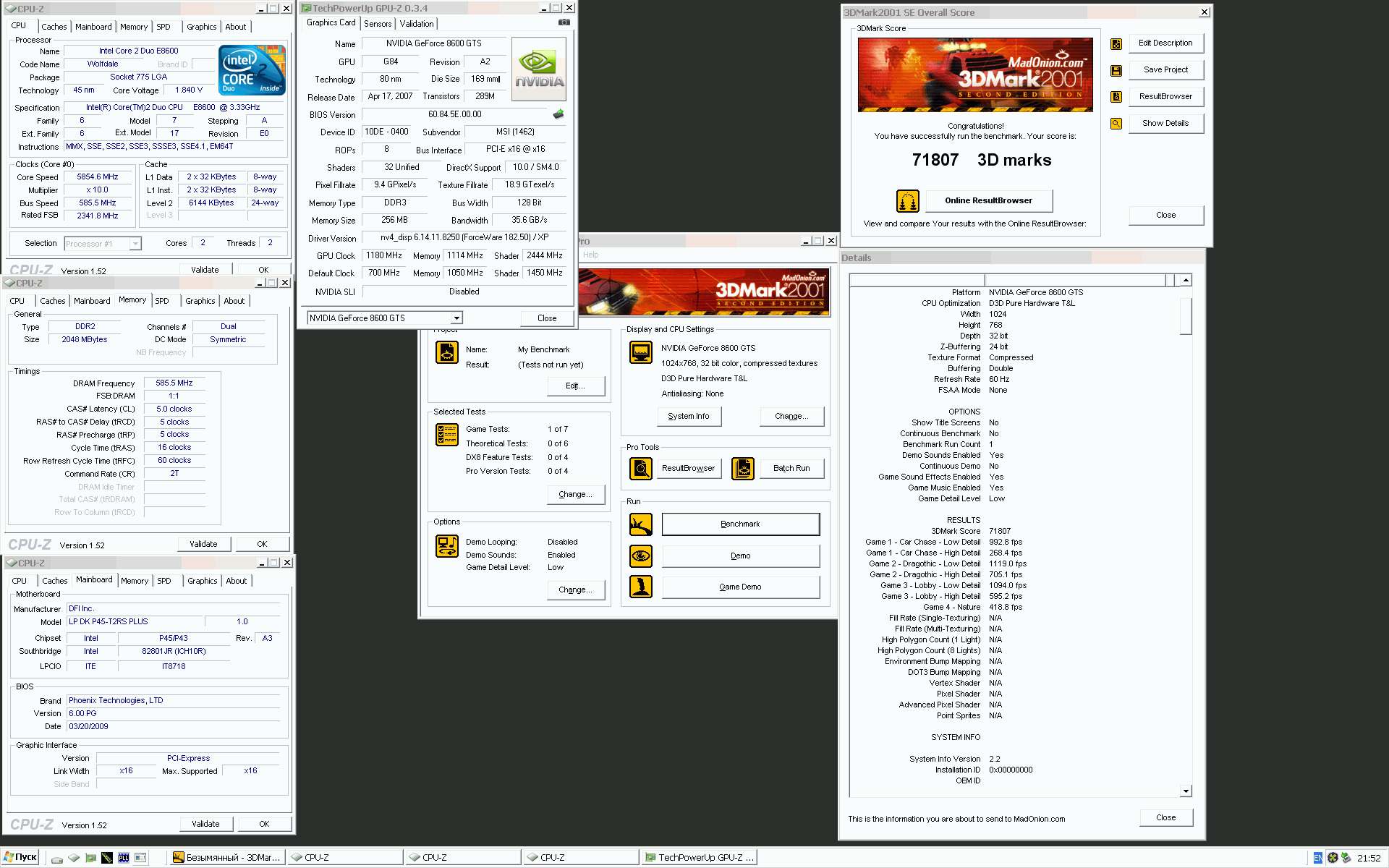Click OK in the middle CPU-Z memory window
The height and width of the screenshot is (868, 1389).
click(x=262, y=544)
